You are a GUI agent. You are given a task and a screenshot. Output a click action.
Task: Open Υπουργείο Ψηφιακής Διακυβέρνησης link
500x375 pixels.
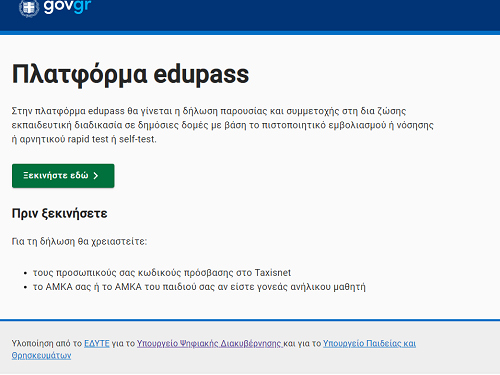pos(210,343)
